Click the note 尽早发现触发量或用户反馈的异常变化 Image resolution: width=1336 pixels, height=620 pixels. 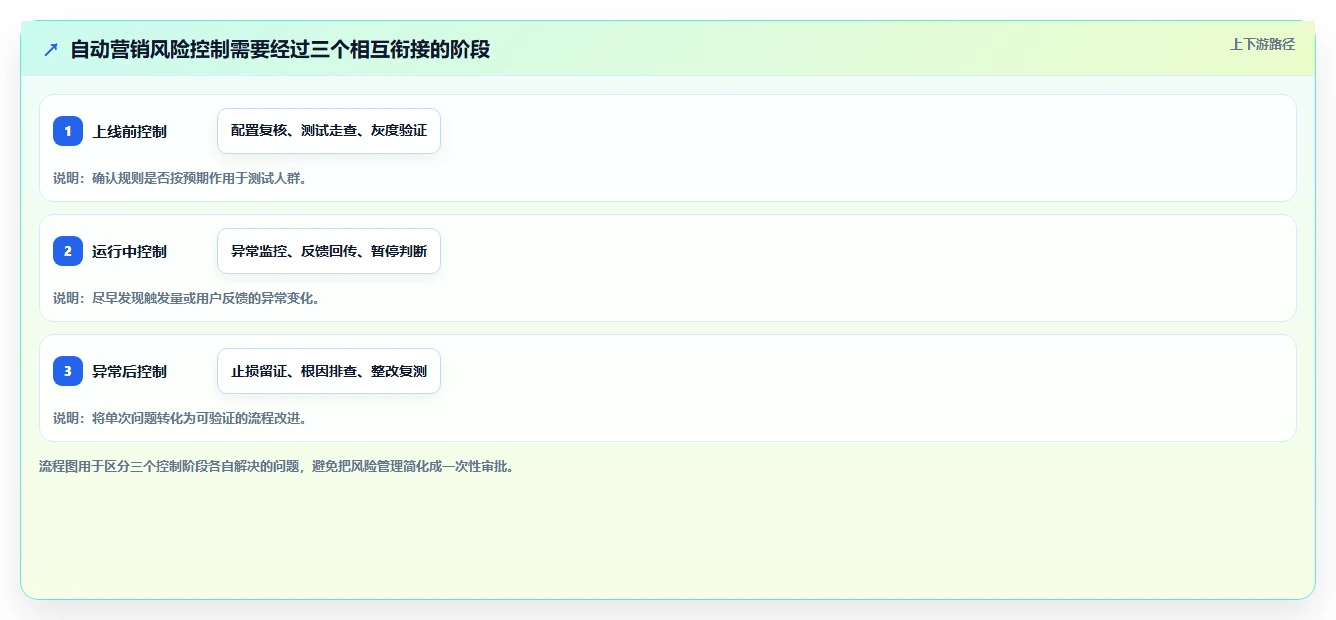pyautogui.click(x=186, y=299)
